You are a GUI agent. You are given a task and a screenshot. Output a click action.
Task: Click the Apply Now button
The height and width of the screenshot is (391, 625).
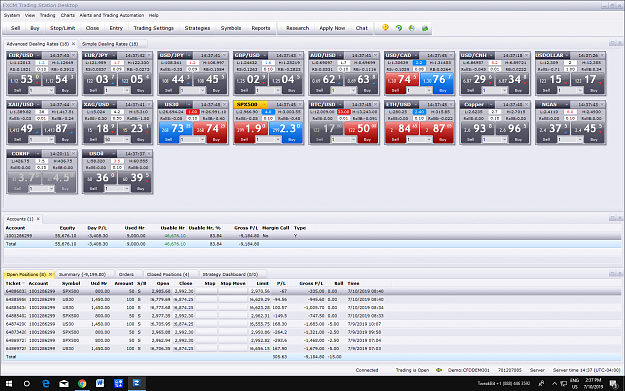332,28
